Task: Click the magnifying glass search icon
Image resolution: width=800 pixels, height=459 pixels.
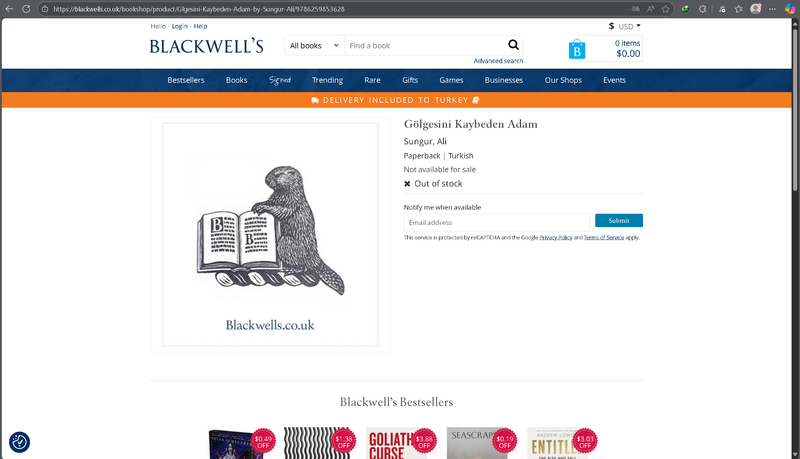Action: pos(513,45)
